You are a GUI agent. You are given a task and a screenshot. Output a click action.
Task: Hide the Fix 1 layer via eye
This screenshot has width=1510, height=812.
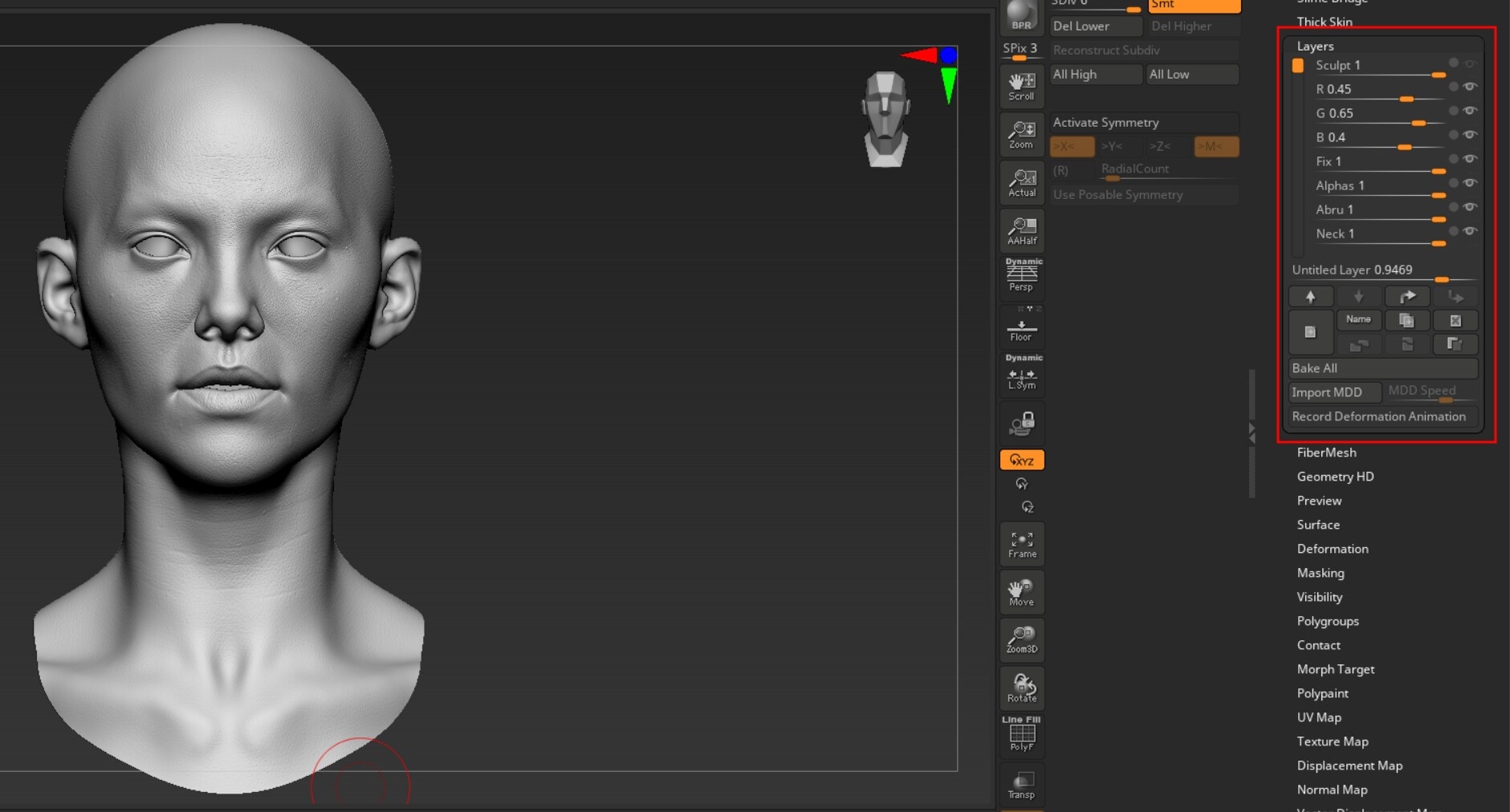(x=1470, y=159)
